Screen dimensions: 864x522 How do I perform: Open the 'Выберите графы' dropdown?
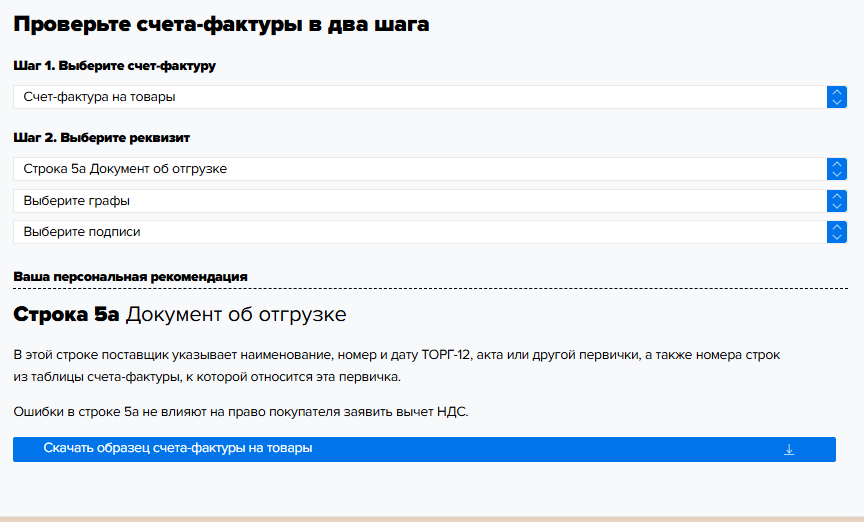tap(420, 201)
